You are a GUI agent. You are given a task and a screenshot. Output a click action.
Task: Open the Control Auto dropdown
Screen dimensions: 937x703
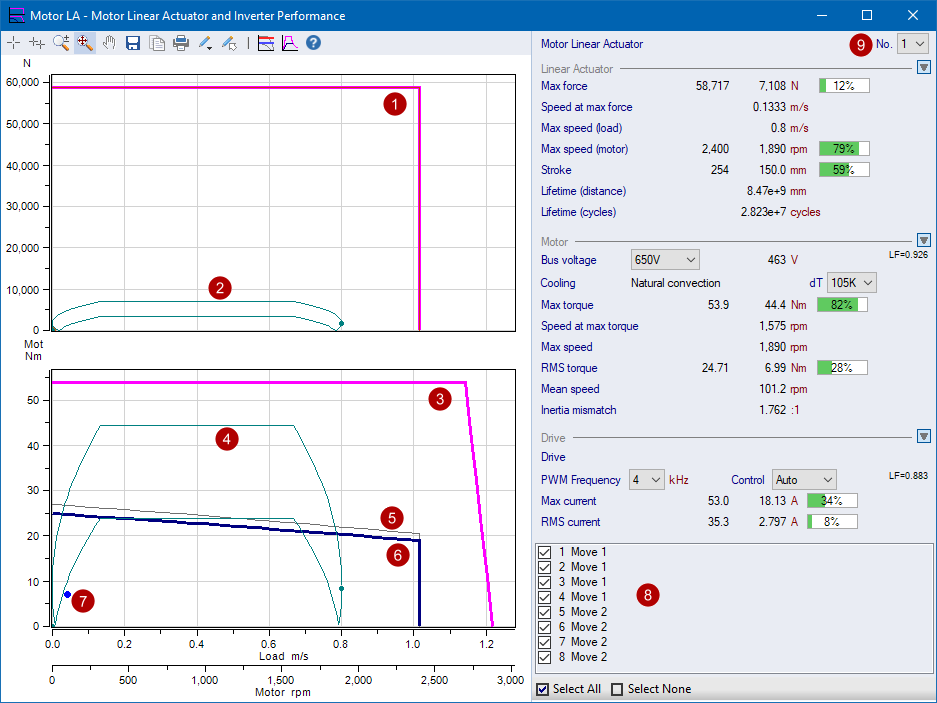(803, 480)
